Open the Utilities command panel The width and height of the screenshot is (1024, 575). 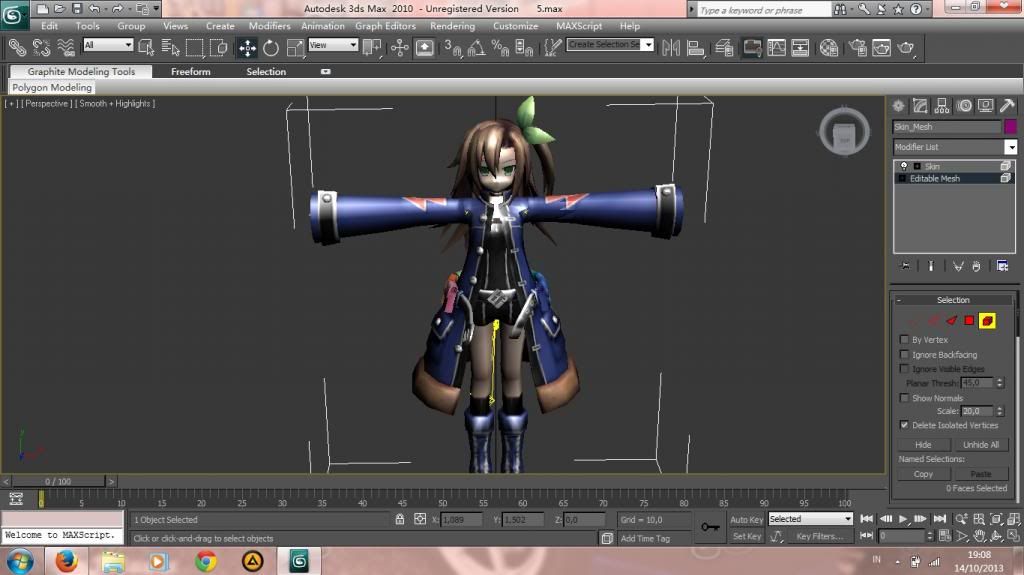tap(1008, 106)
